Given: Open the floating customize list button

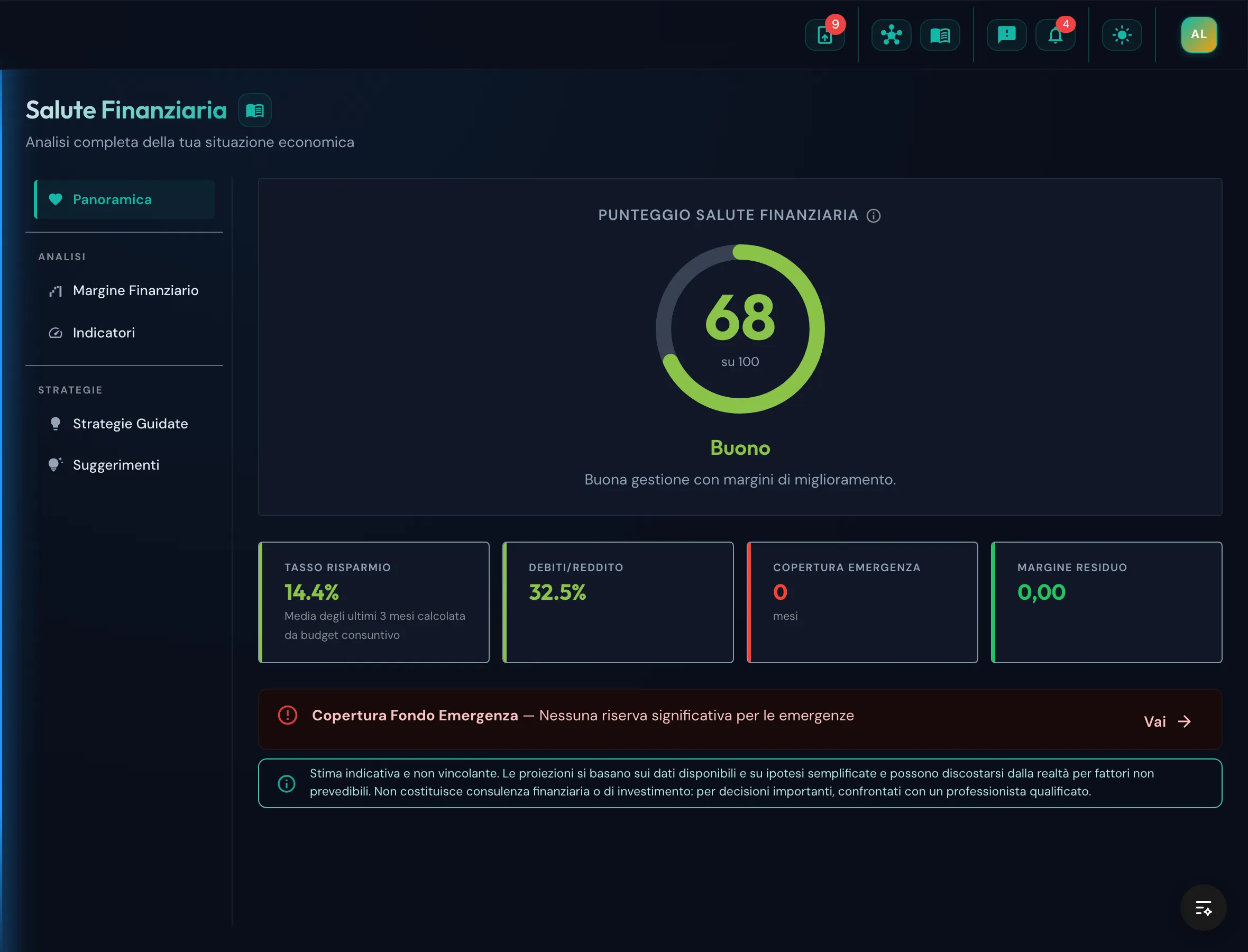Looking at the screenshot, I should [1203, 908].
